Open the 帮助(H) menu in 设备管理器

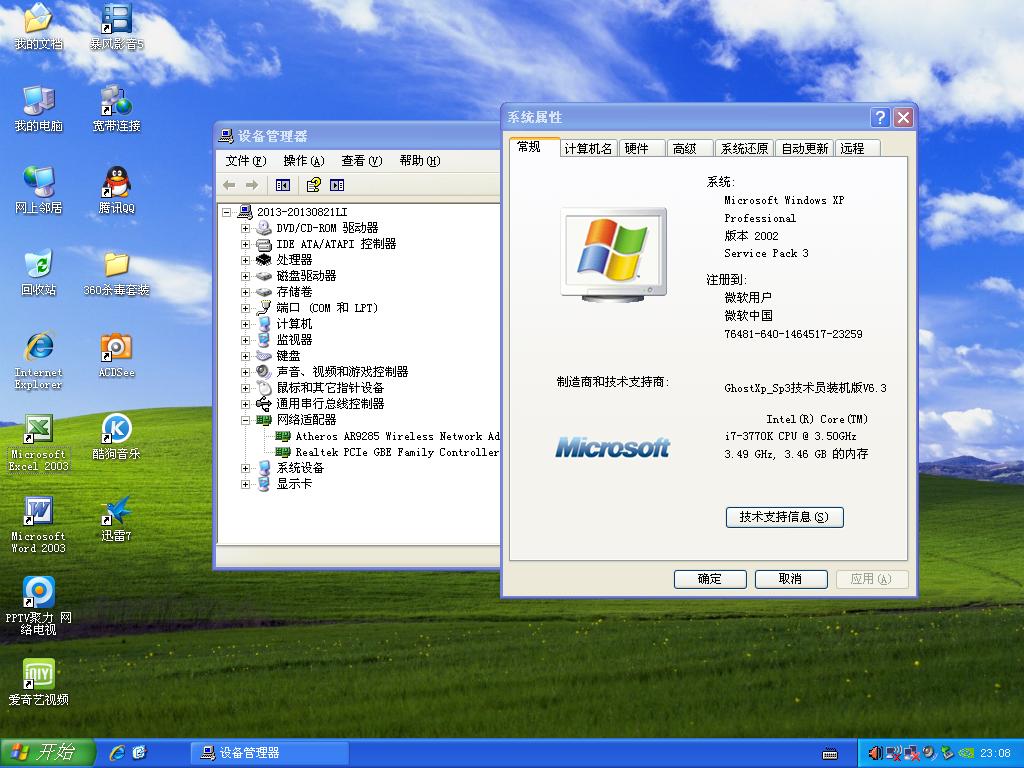point(420,161)
